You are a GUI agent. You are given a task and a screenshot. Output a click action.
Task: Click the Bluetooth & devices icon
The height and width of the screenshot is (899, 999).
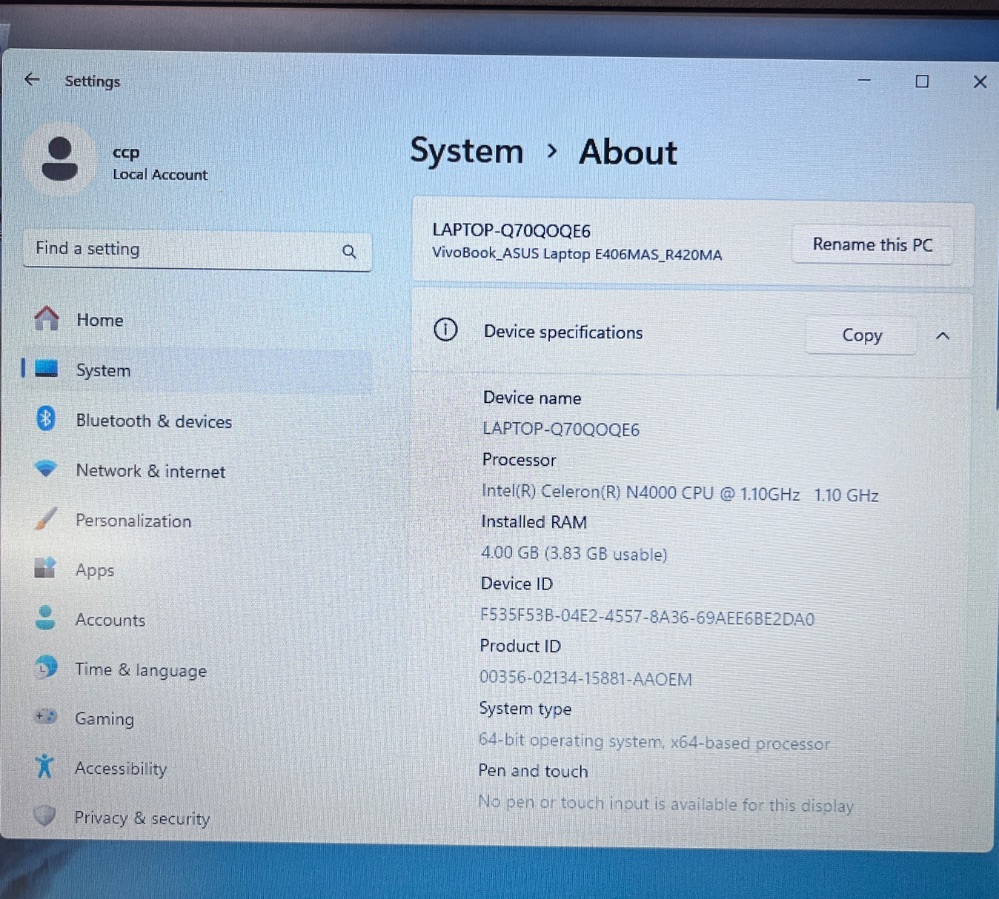click(x=46, y=420)
